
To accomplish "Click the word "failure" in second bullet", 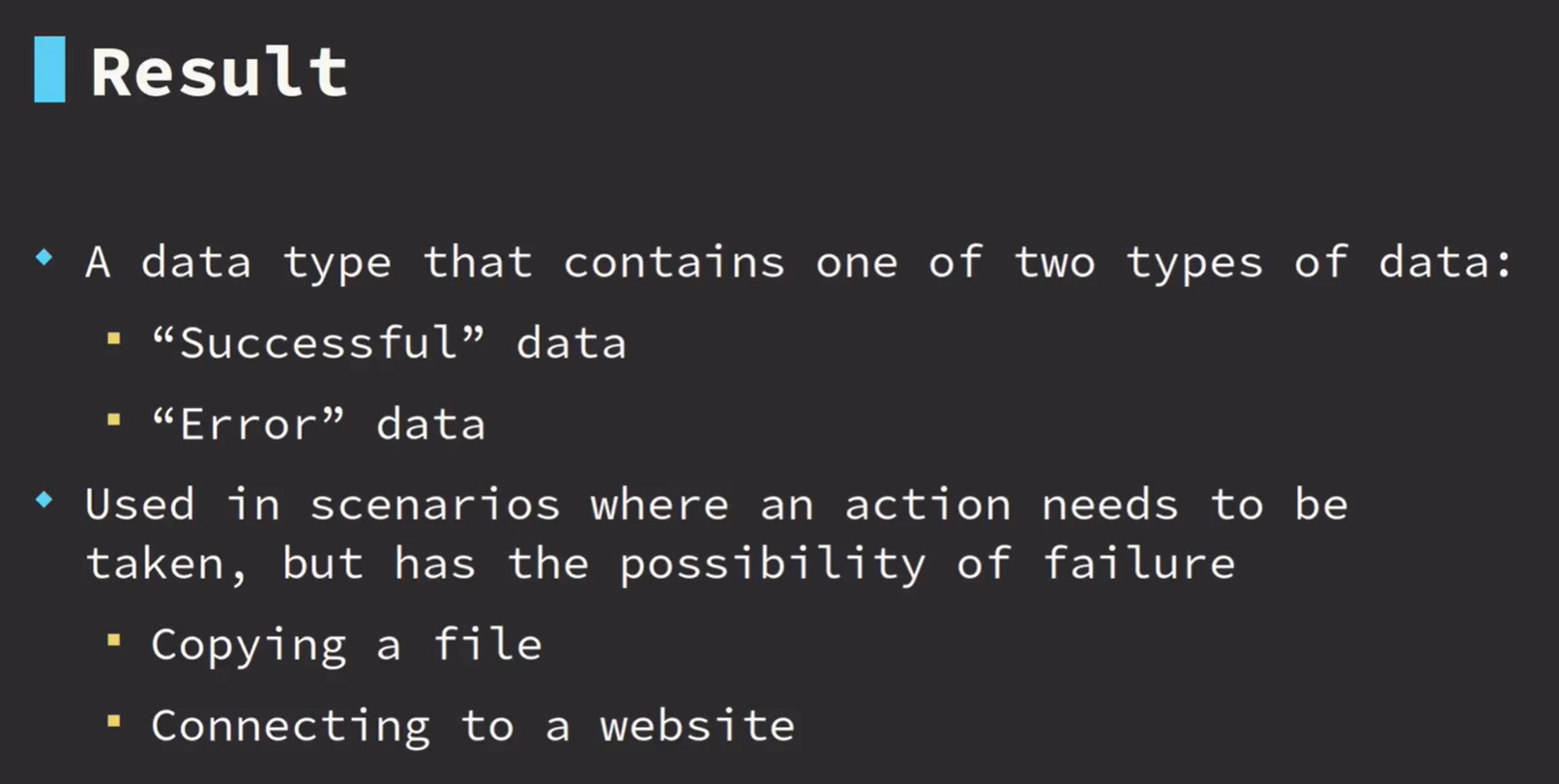I will pyautogui.click(x=1139, y=565).
